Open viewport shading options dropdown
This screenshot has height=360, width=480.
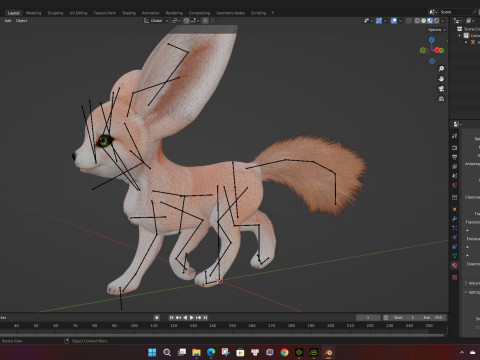(x=443, y=21)
